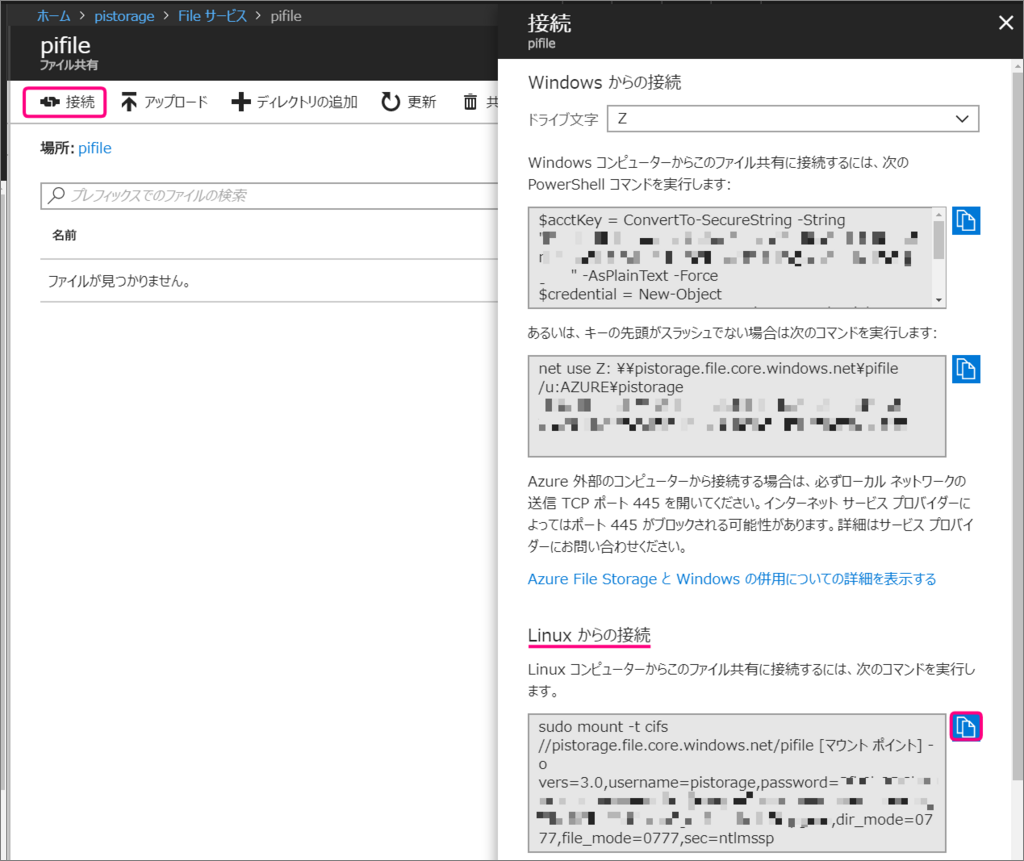The image size is (1024, 861).
Task: Click the アップロード upload button
Action: [165, 102]
